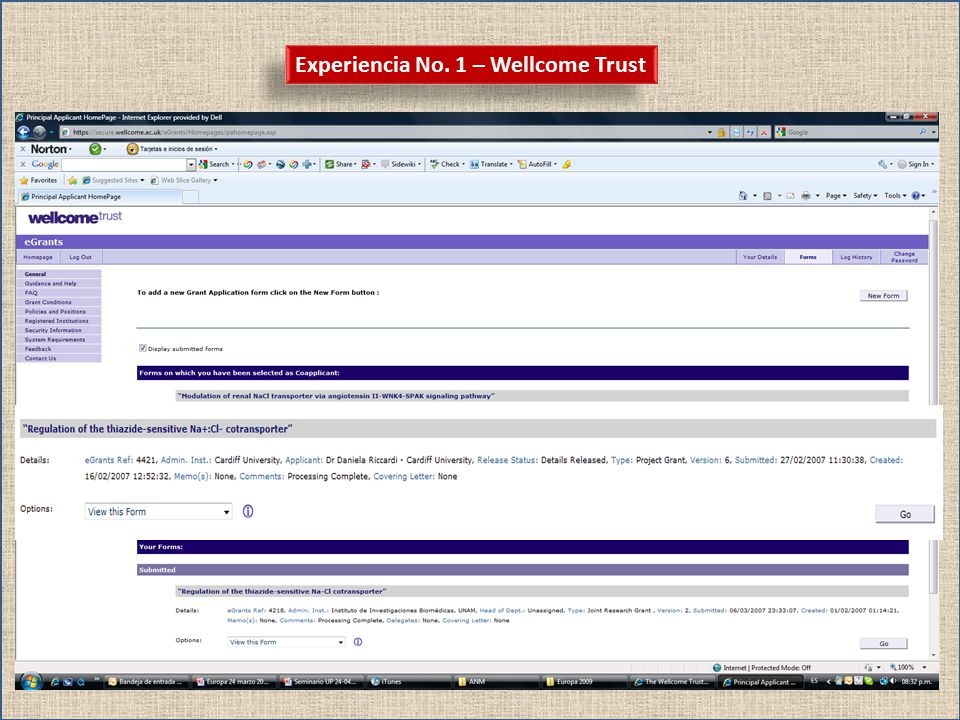Open Registered Institutions in sidebar
This screenshot has width=960, height=720.
(x=59, y=321)
